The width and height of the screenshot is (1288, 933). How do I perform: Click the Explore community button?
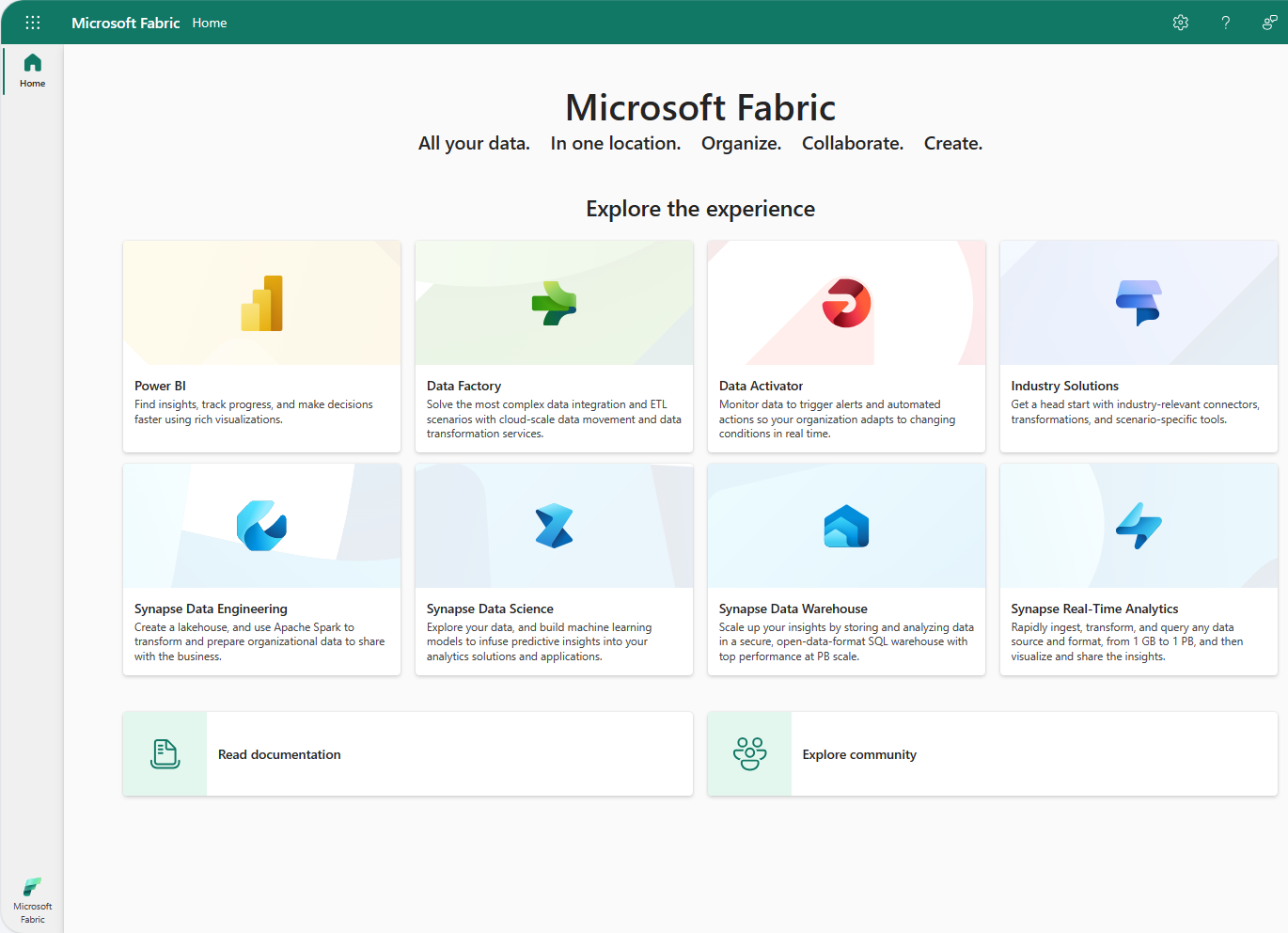[x=993, y=754]
